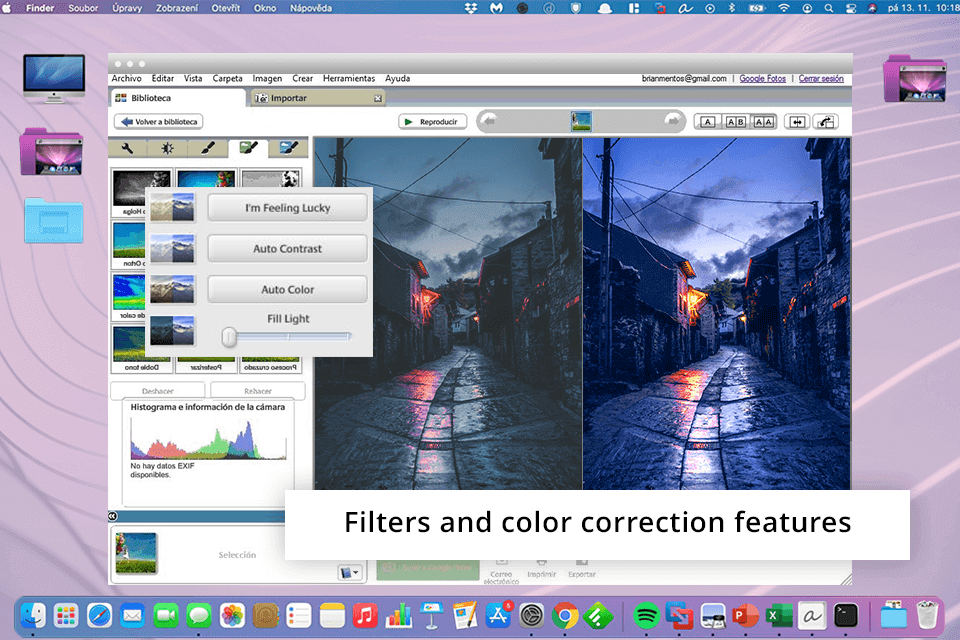Collapse panel with double-arrow circle icon
This screenshot has width=960, height=640.
(x=113, y=516)
